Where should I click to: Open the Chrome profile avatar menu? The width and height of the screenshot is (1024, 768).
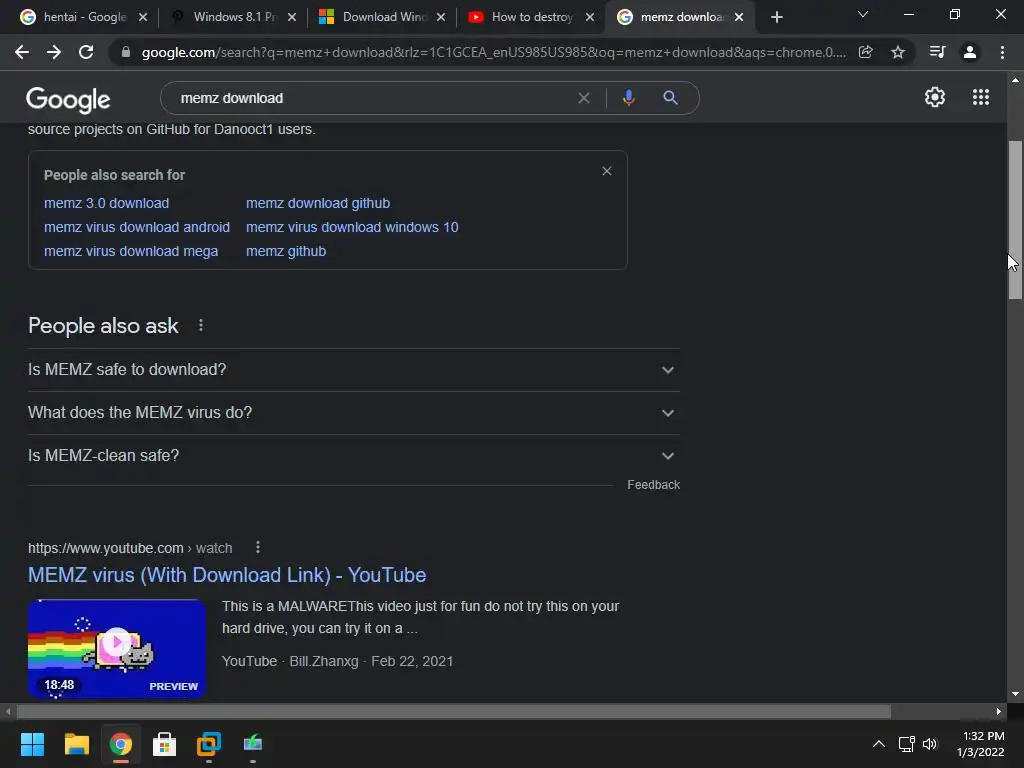pos(970,52)
